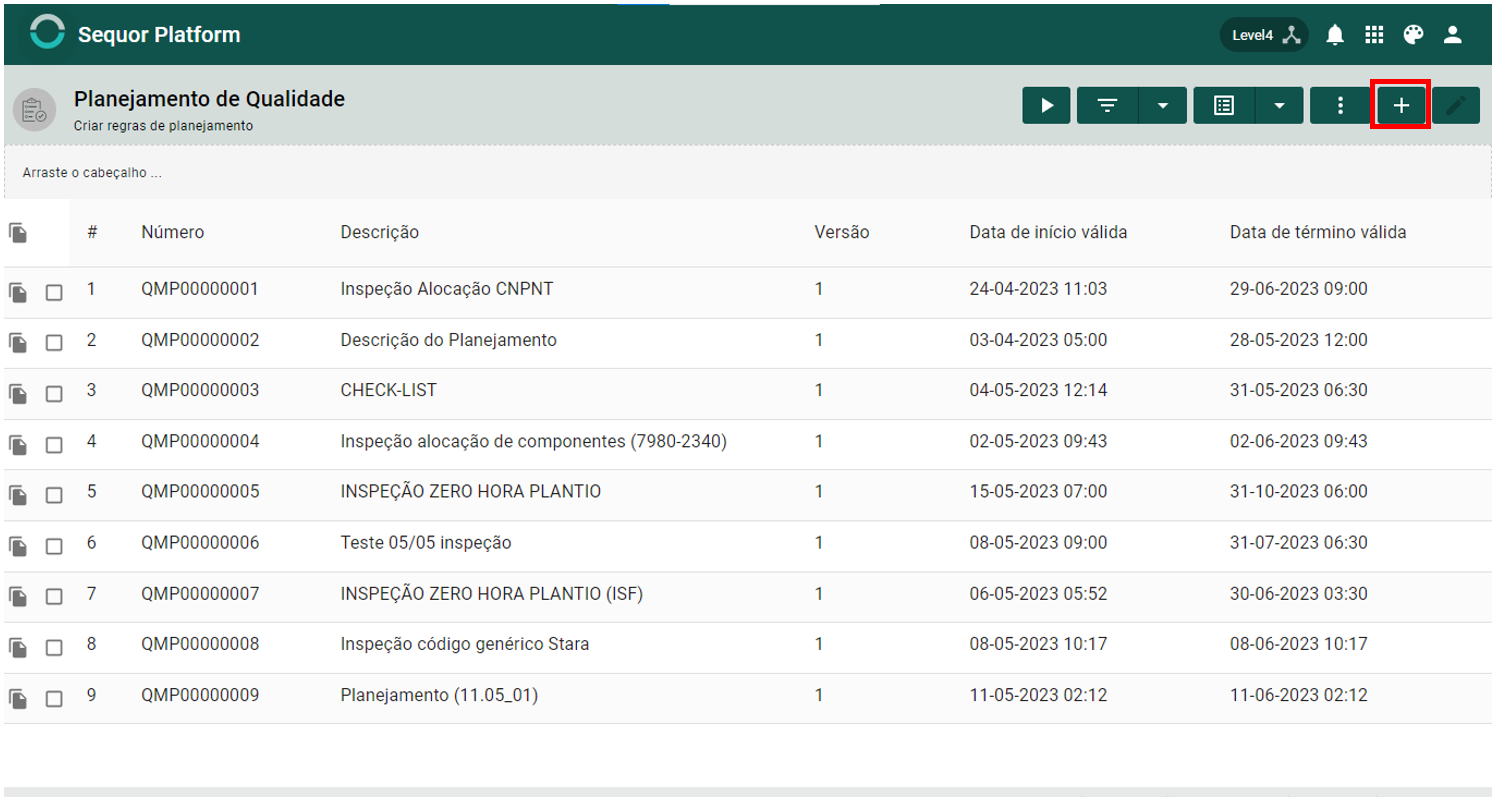Click the # column header
This screenshot has height=804, width=1501.
pyautogui.click(x=92, y=232)
